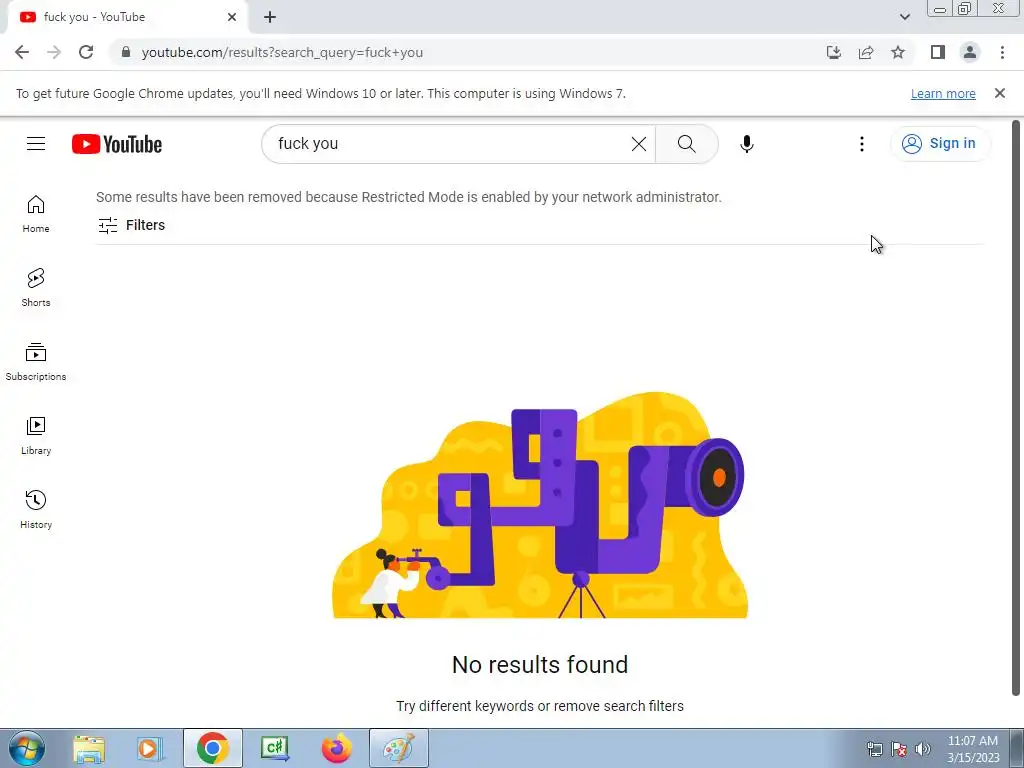Click the volume speaker tray icon
This screenshot has height=768, width=1024.
[923, 749]
